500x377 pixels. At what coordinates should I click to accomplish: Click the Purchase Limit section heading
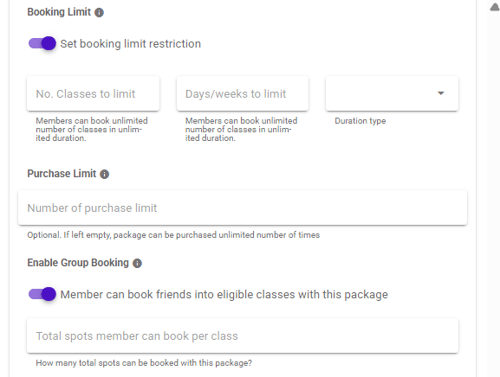(62, 174)
